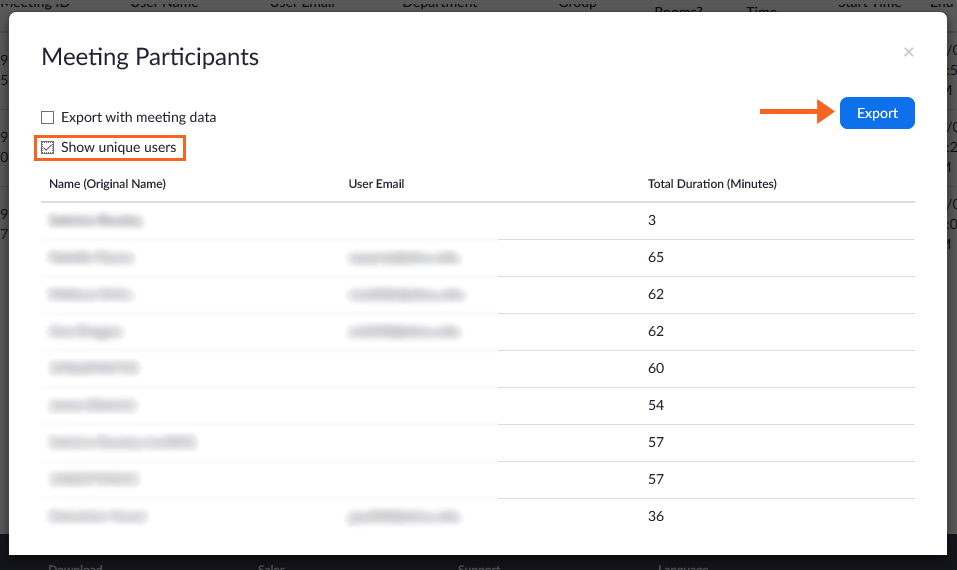This screenshot has height=570, width=957.
Task: Click the blurred participant name in the 54-minute row
Action: (x=90, y=405)
